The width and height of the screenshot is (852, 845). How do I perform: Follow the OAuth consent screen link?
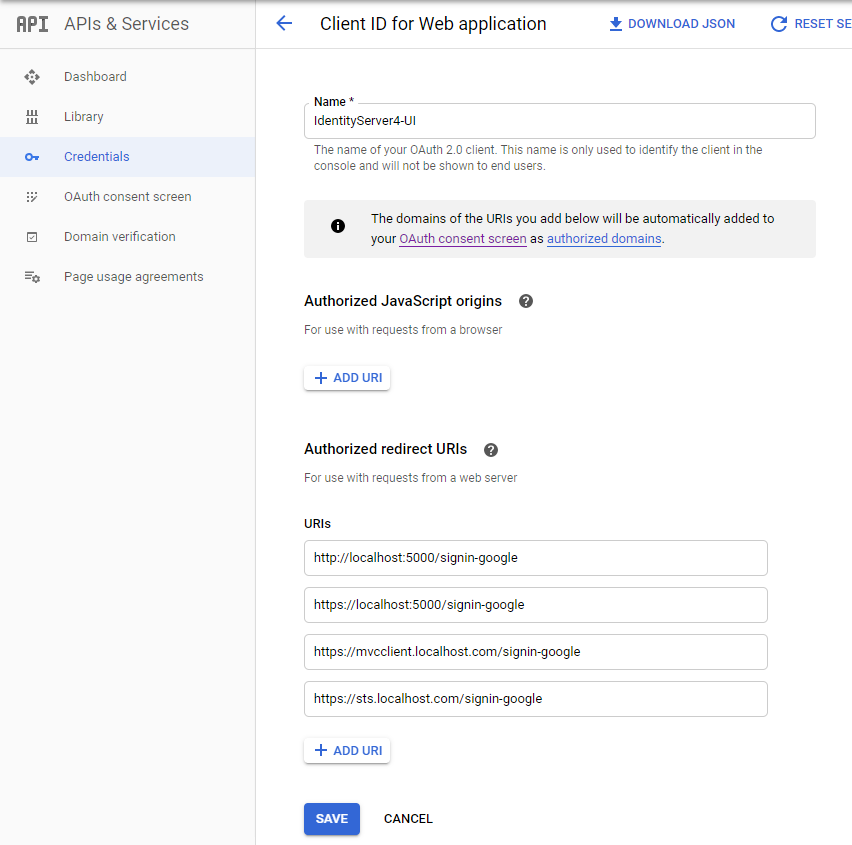coord(463,239)
